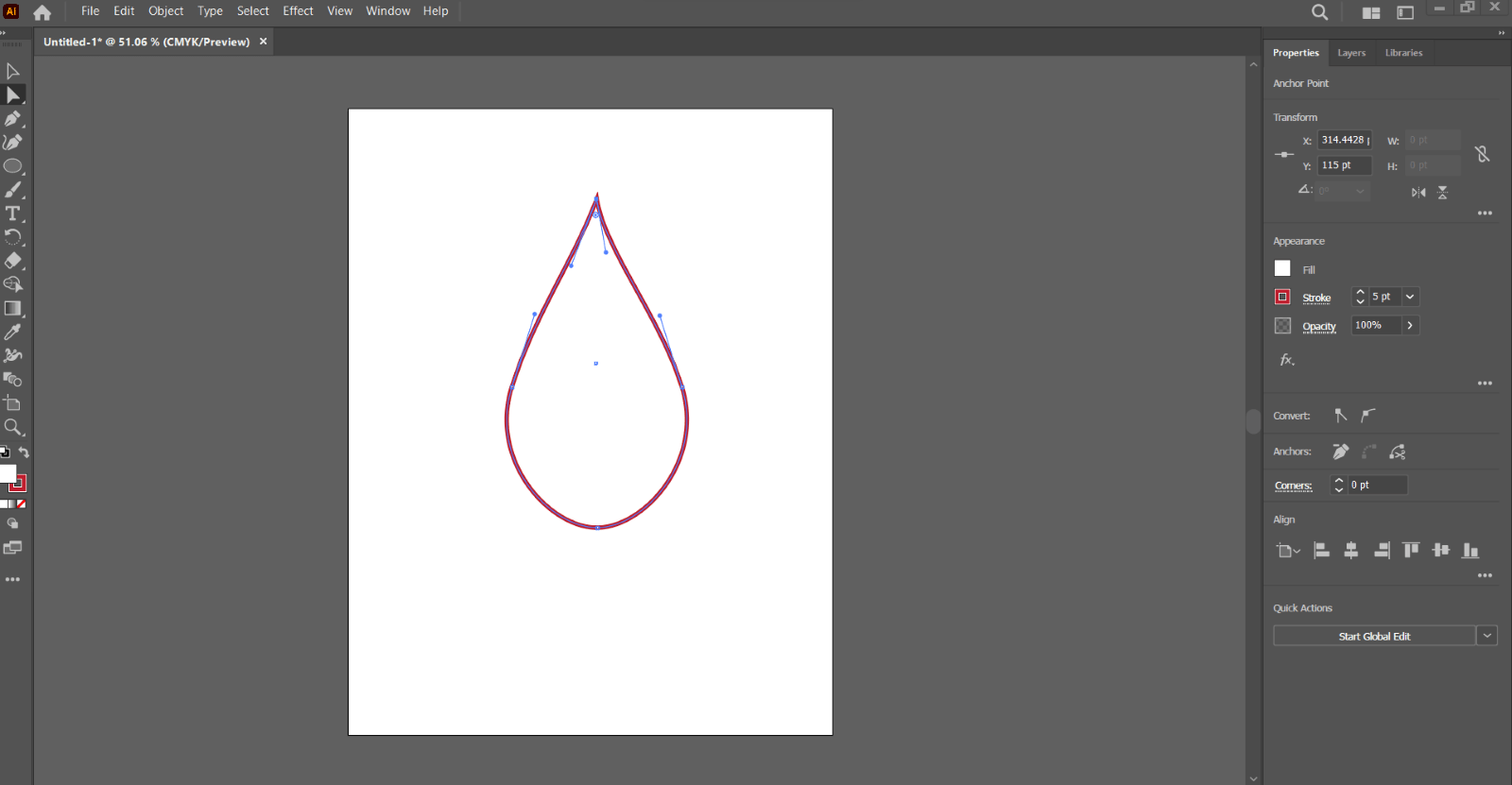Viewport: 1512px width, 785px height.
Task: Open the stroke weight dropdown
Action: 1410,297
